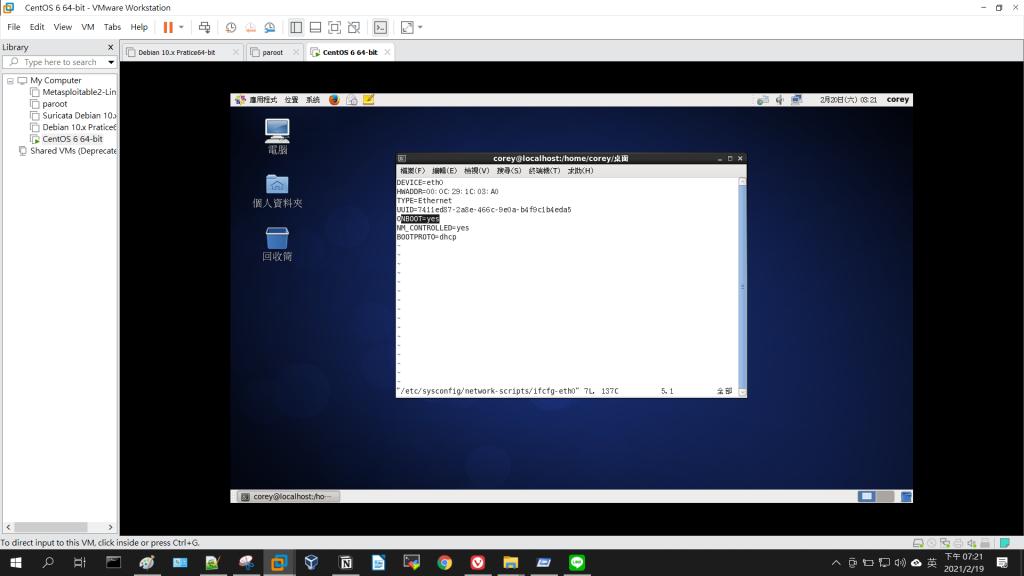Open the Trash desktop icon
The width and height of the screenshot is (1024, 576).
tap(277, 244)
